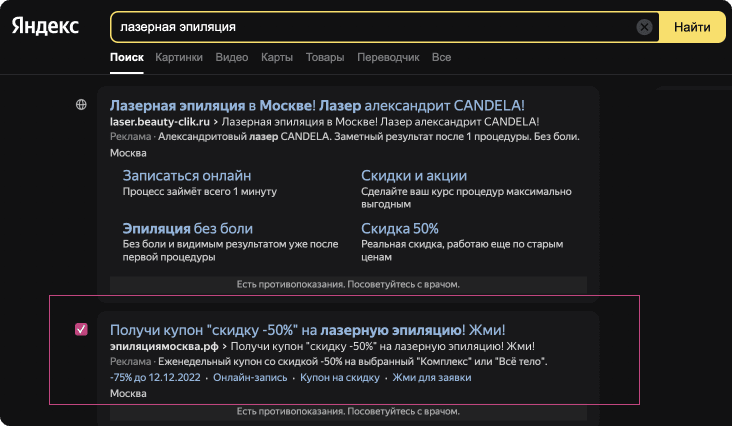Screen dimensions: 732x426
Task: Follow the Эпиляция без боли sitelink
Action: coord(187,228)
